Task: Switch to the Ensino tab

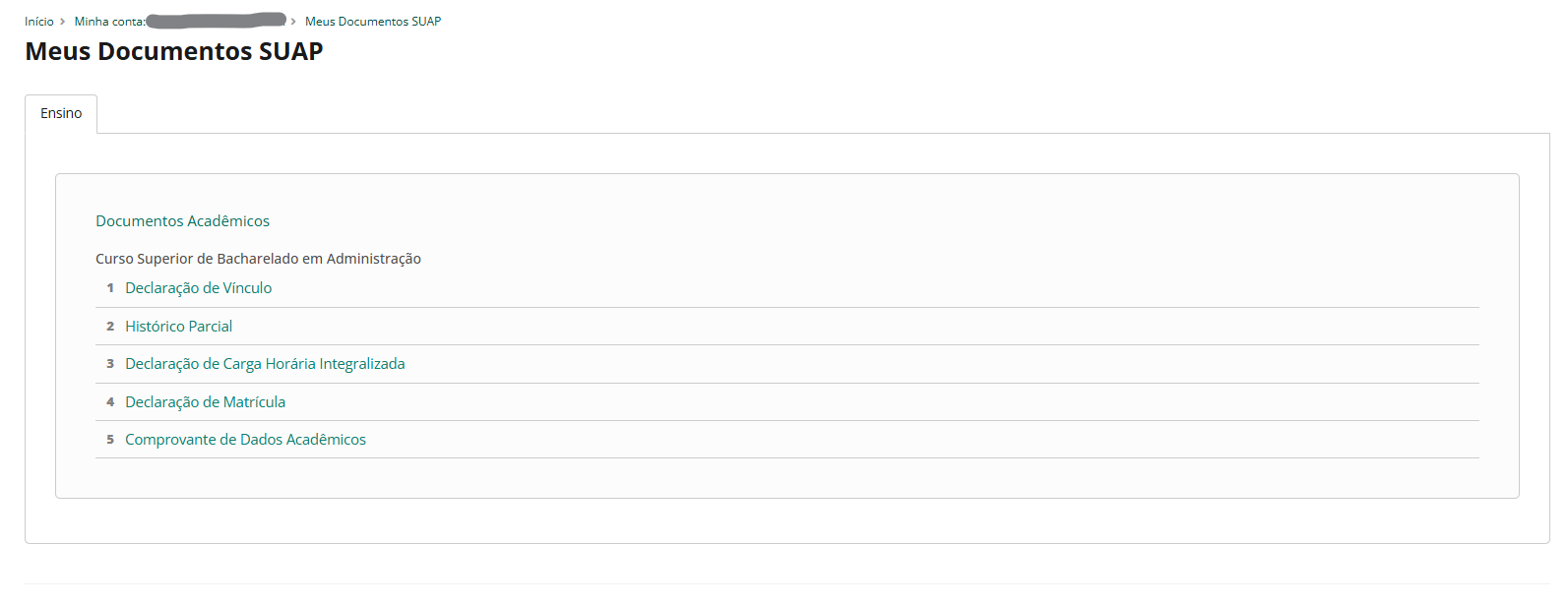Action: point(61,114)
